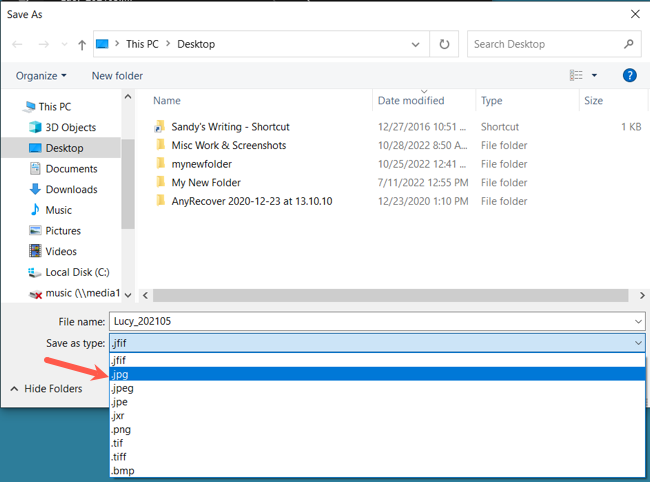Sort by Date modified column
The width and height of the screenshot is (650, 482).
(x=411, y=101)
